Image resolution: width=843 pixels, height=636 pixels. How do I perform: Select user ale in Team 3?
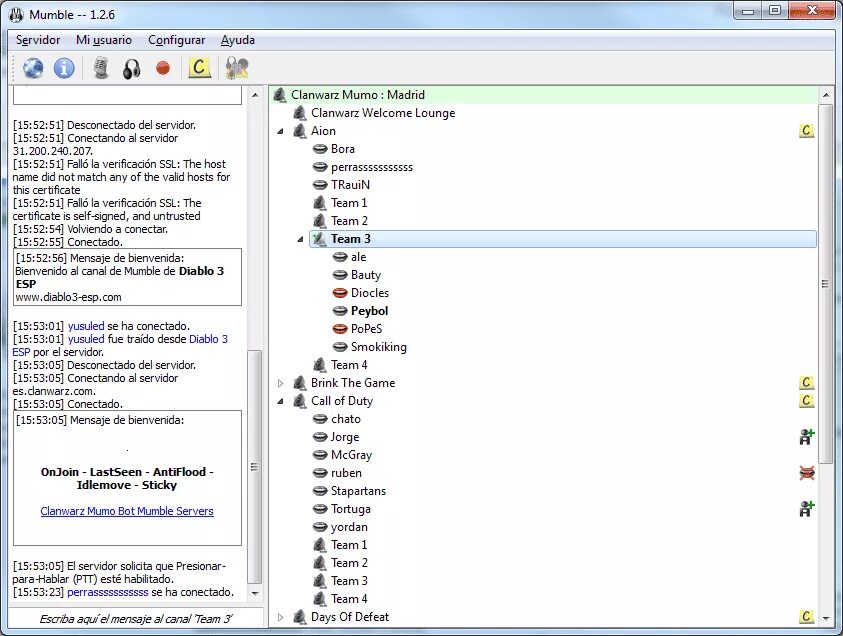click(359, 257)
